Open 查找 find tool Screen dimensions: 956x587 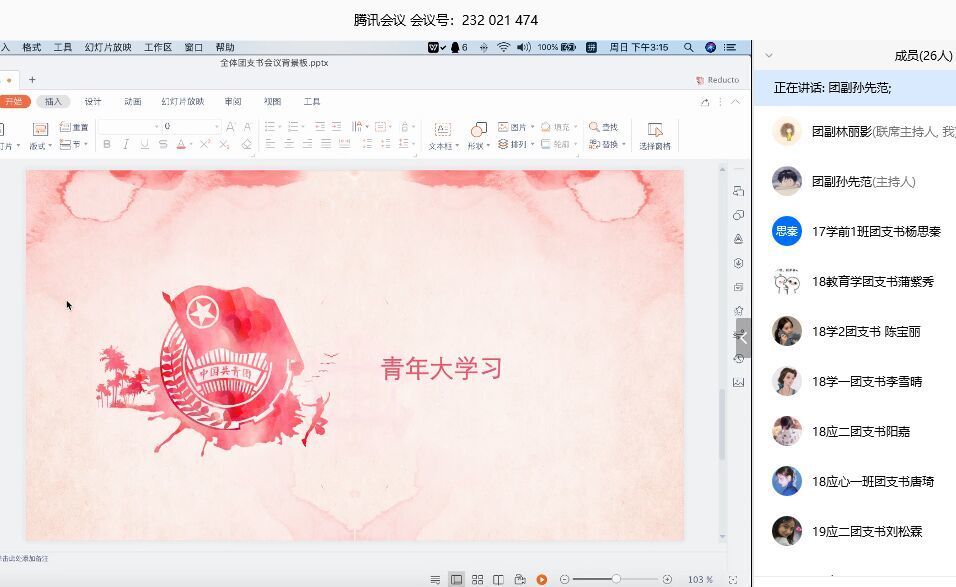(x=603, y=127)
